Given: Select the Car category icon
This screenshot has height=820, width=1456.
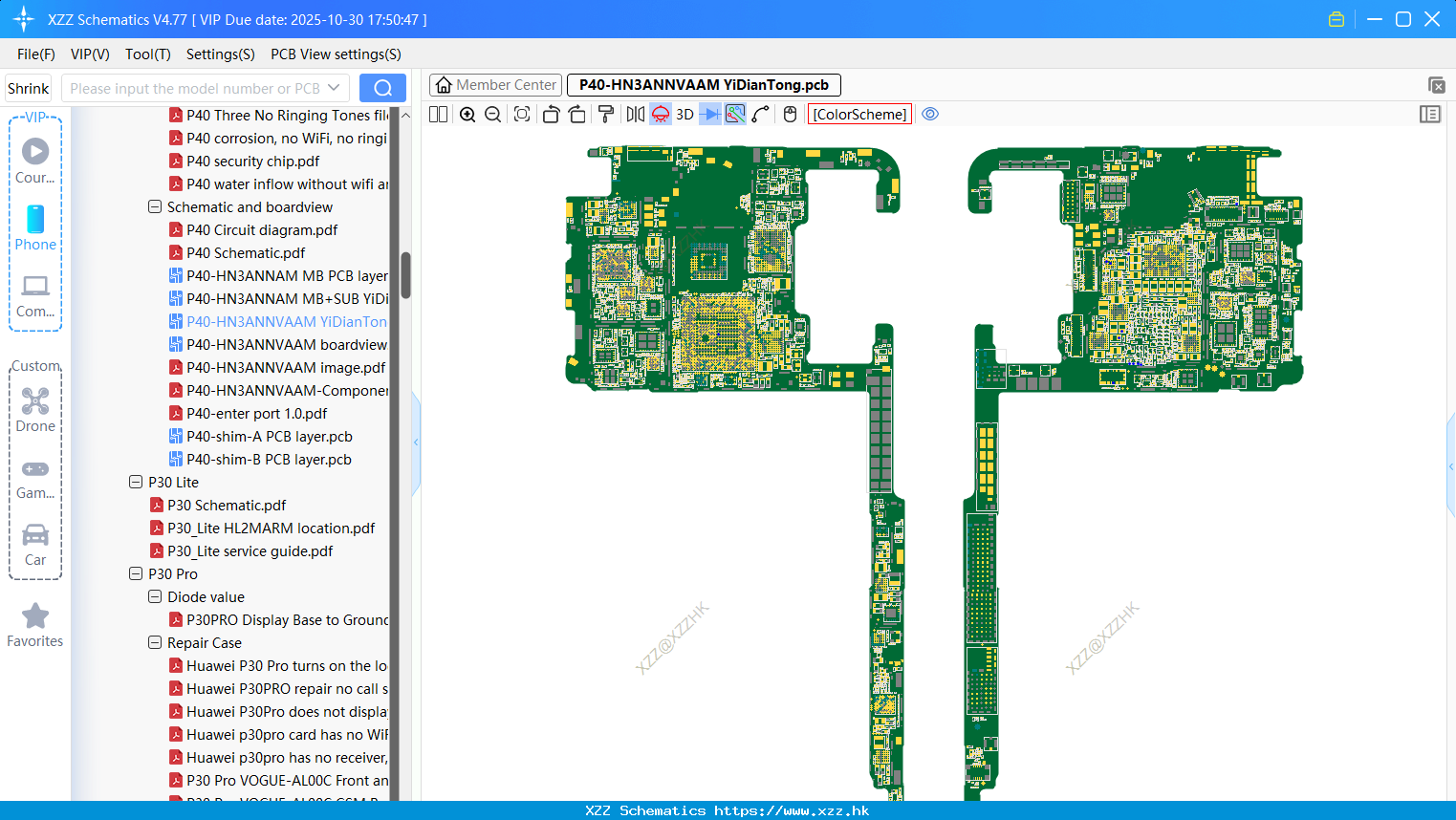Looking at the screenshot, I should point(35,545).
